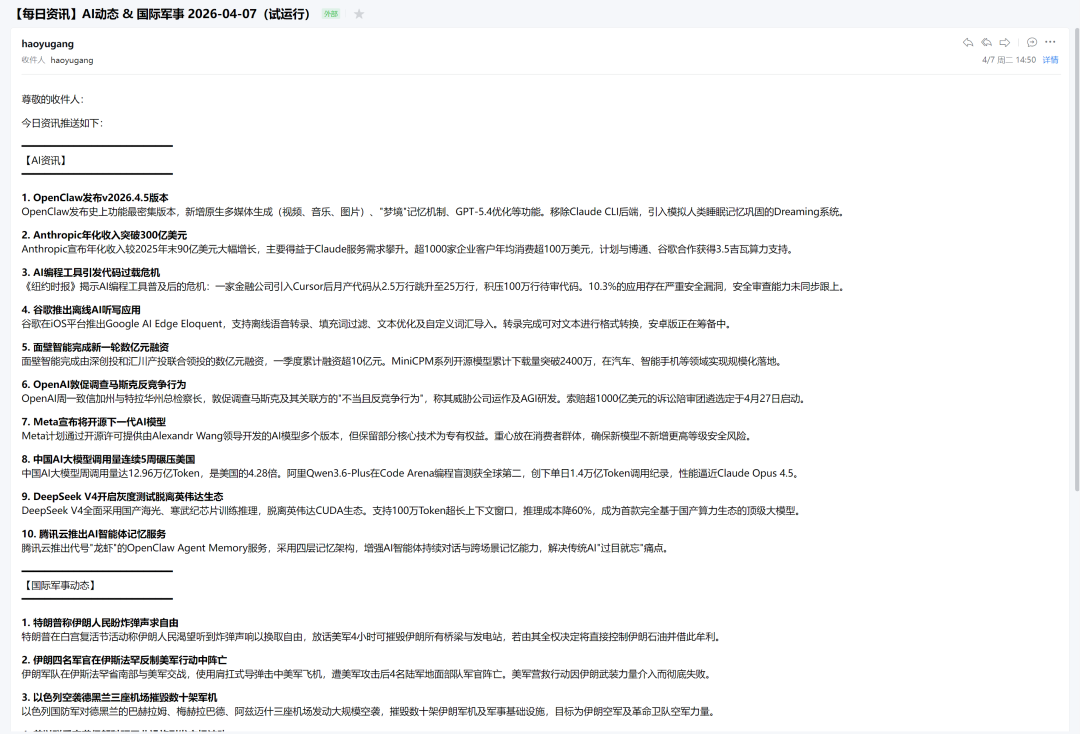Click the 4/7 周二 14:50 timestamp
The width and height of the screenshot is (1080, 734).
pyautogui.click(x=1008, y=60)
